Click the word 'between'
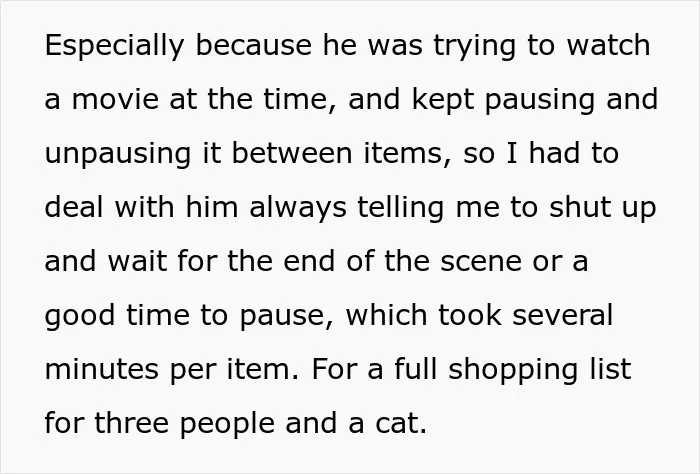Screen dimensions: 700x474 pyautogui.click(x=292, y=153)
